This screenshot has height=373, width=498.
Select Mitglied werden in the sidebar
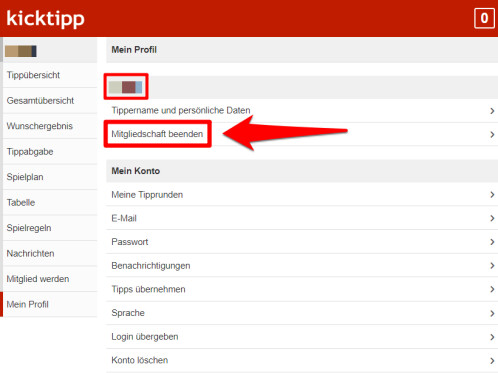[50, 279]
